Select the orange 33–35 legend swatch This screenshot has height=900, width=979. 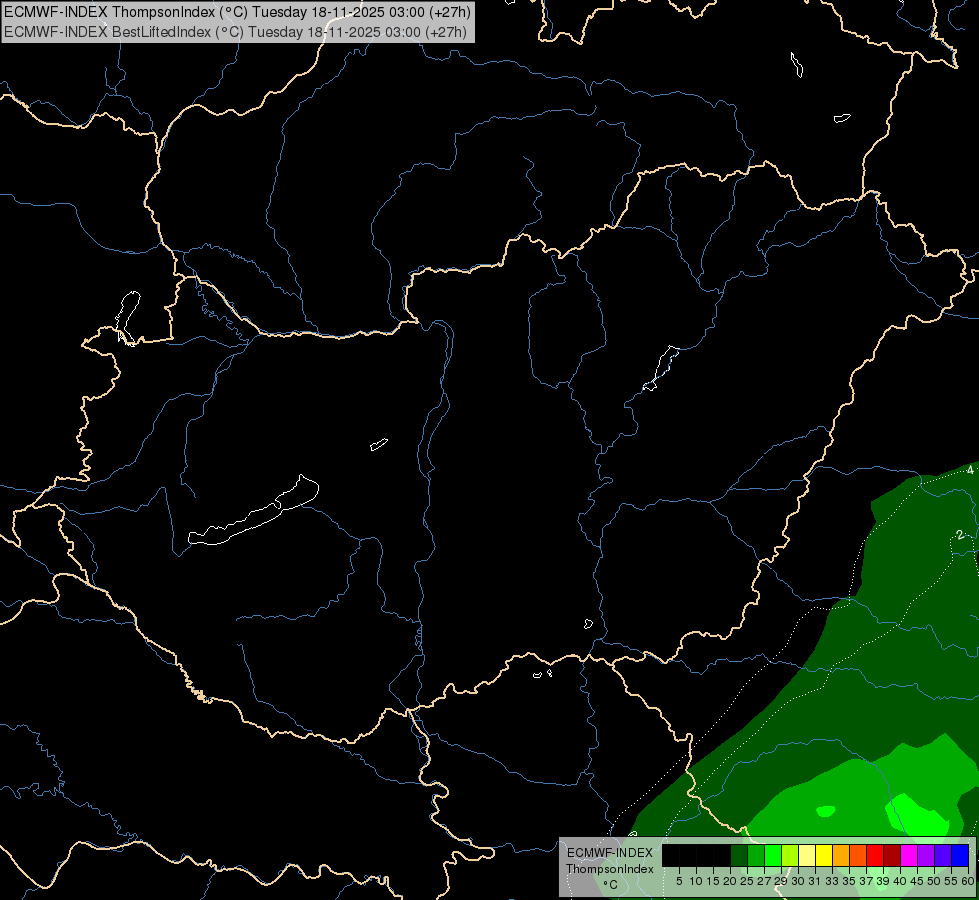[841, 855]
